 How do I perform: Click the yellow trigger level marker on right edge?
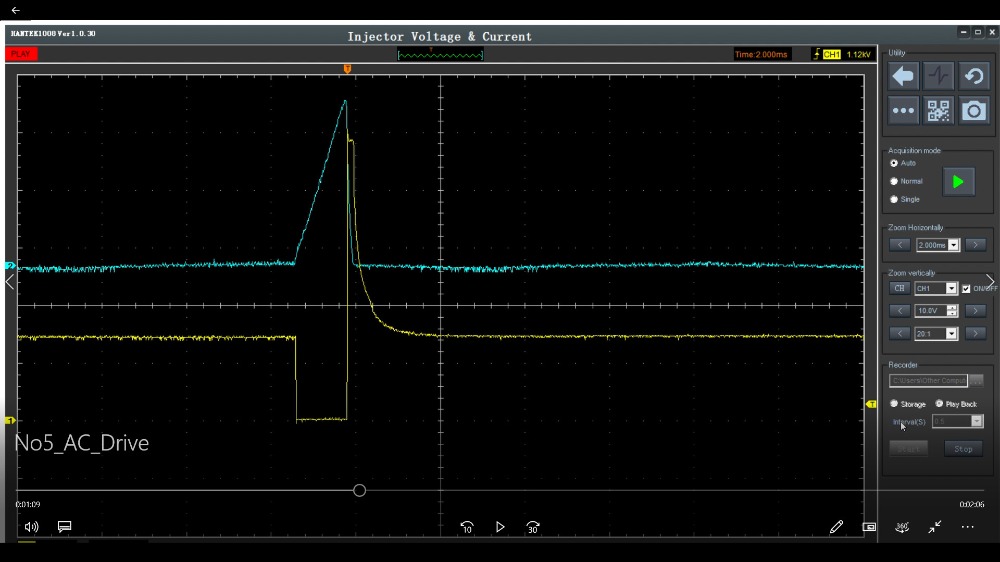click(x=871, y=404)
